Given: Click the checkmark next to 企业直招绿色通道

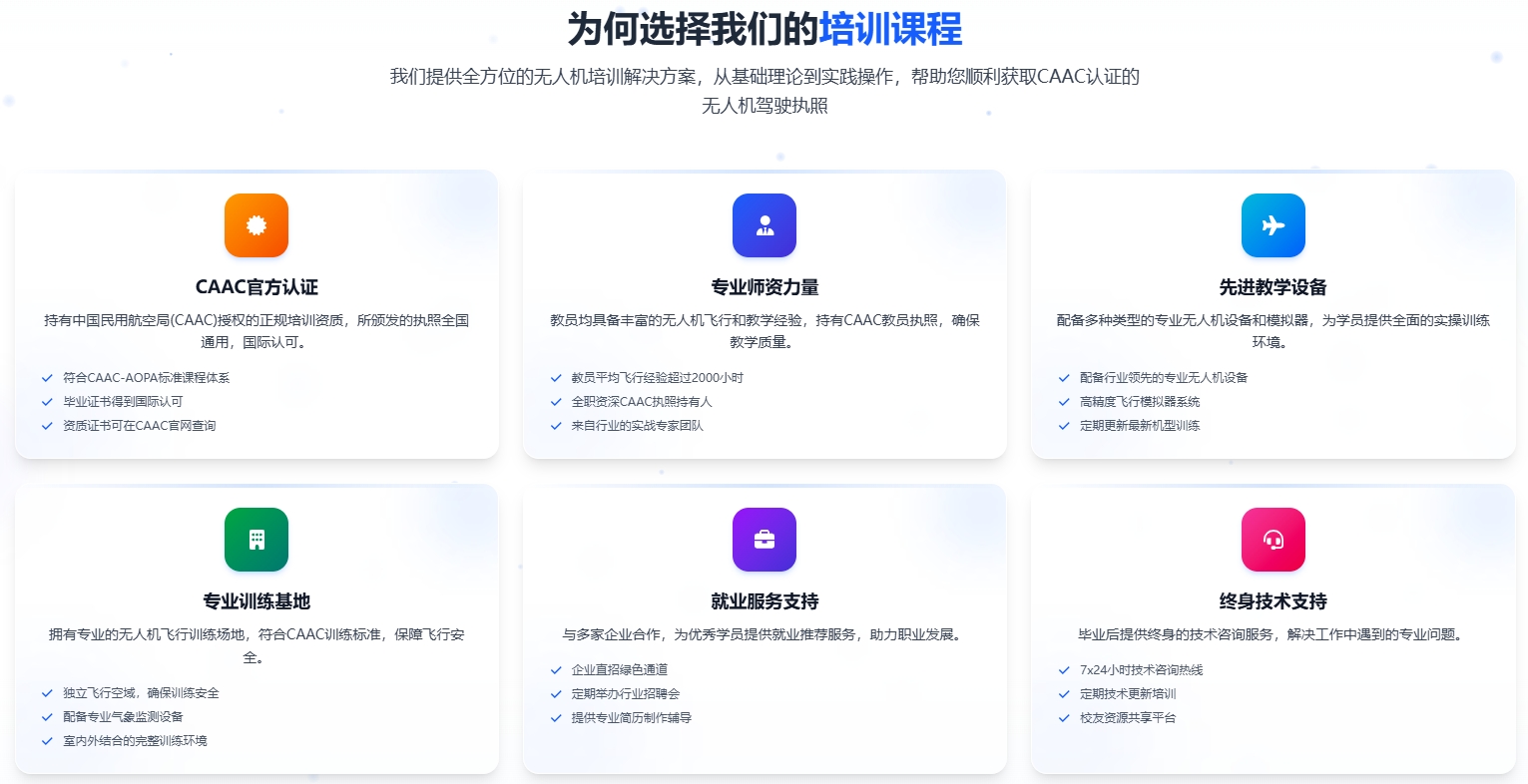Looking at the screenshot, I should (555, 670).
